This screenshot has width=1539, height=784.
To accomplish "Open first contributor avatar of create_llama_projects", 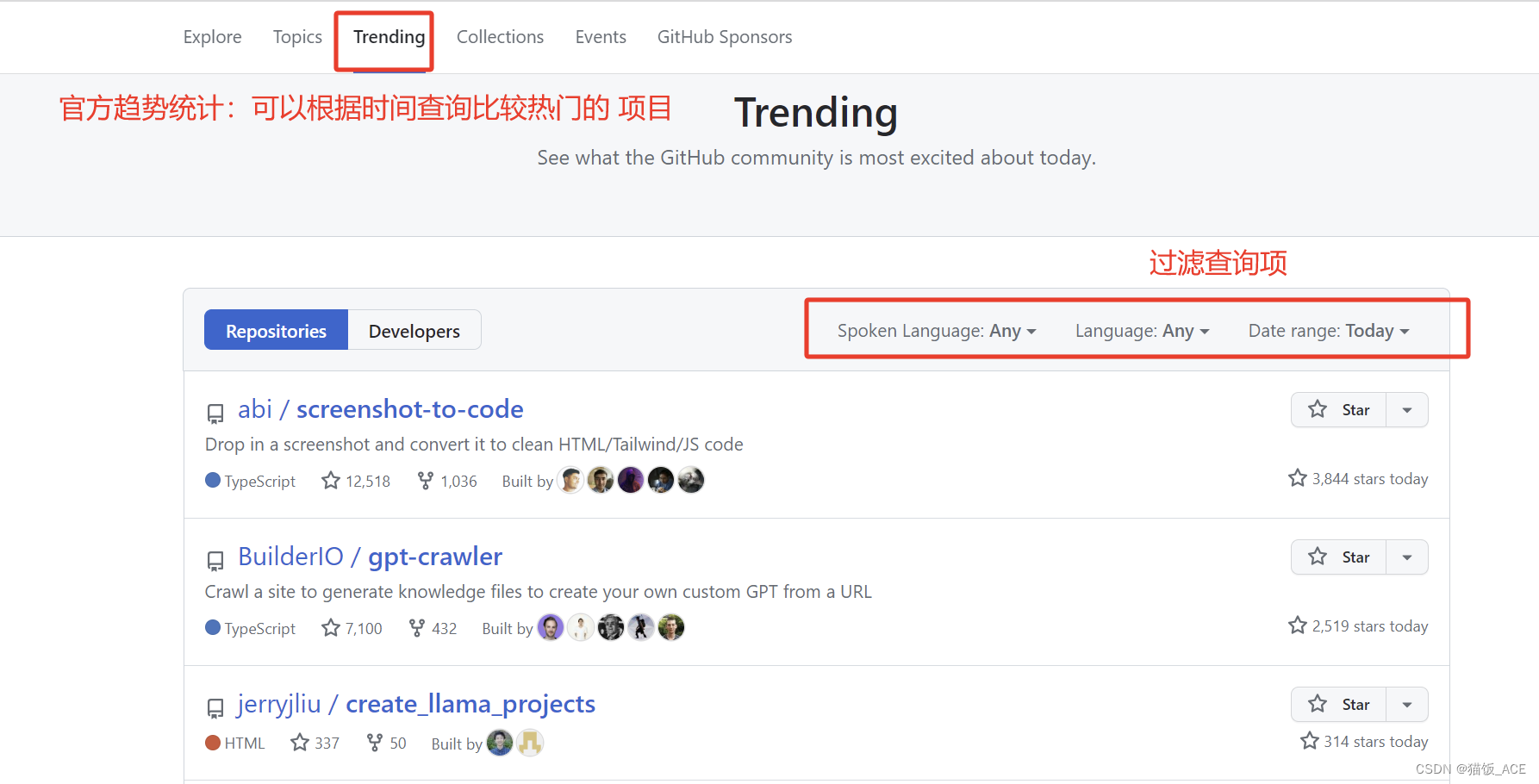I will point(500,742).
